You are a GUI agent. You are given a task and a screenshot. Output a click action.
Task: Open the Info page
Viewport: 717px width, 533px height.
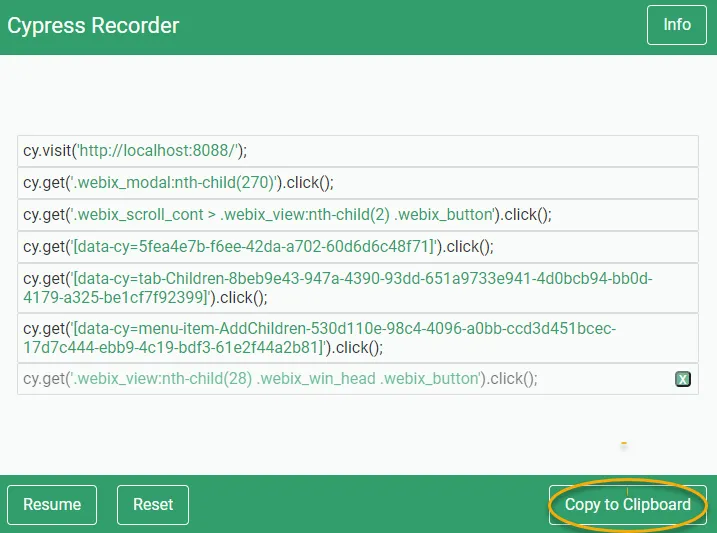677,25
